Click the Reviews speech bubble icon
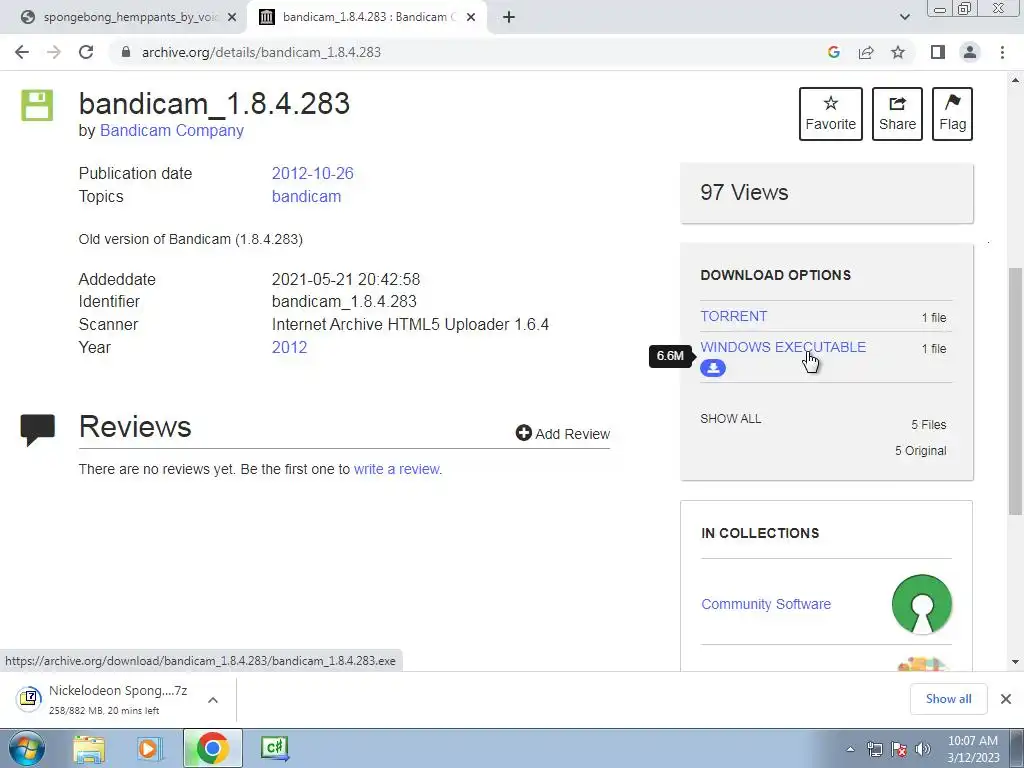 (37, 430)
